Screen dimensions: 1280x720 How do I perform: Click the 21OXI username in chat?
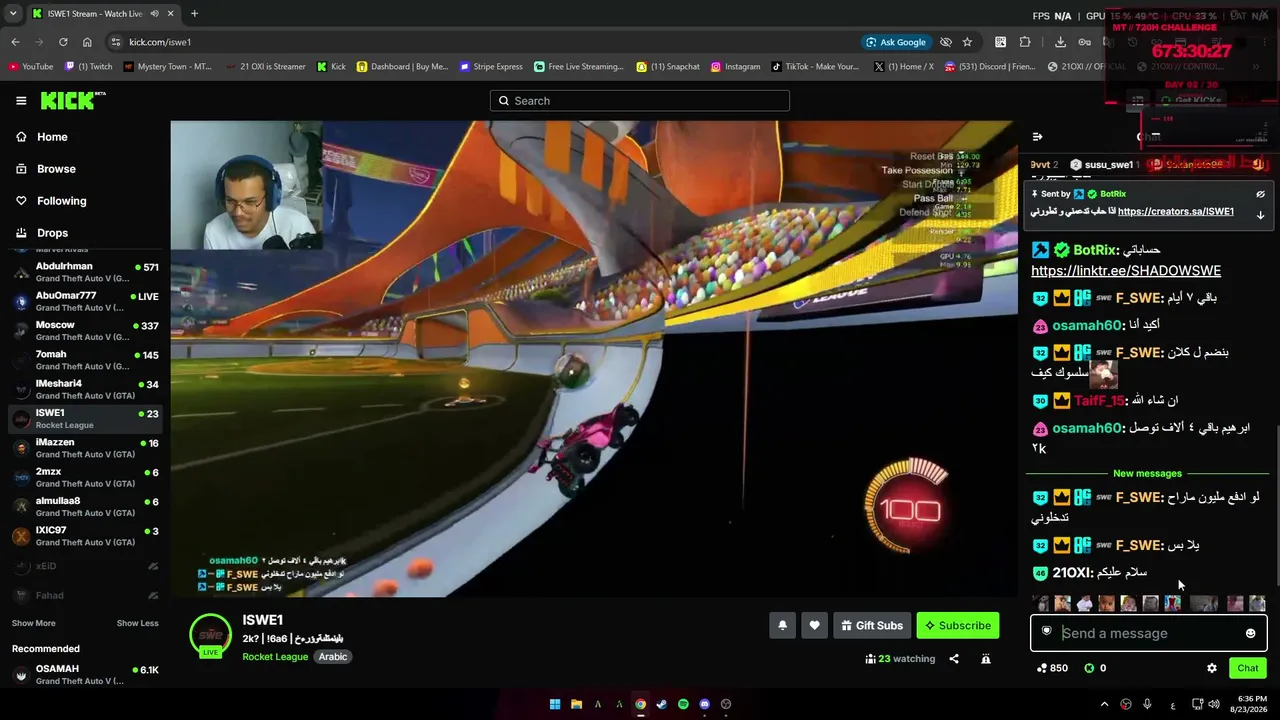1071,573
